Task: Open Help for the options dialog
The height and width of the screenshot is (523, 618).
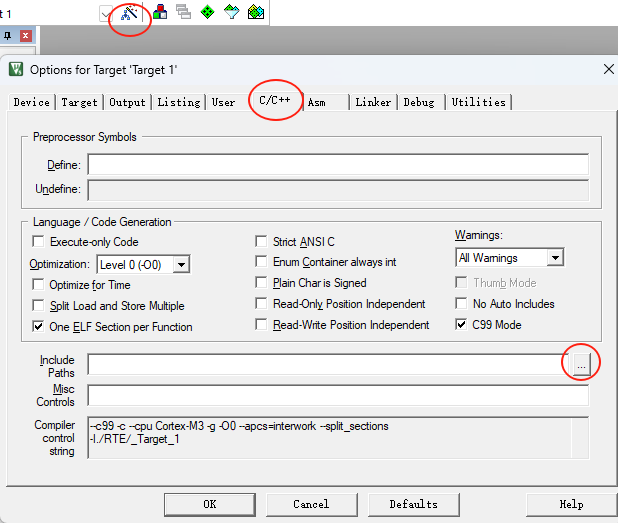Action: coord(571,504)
